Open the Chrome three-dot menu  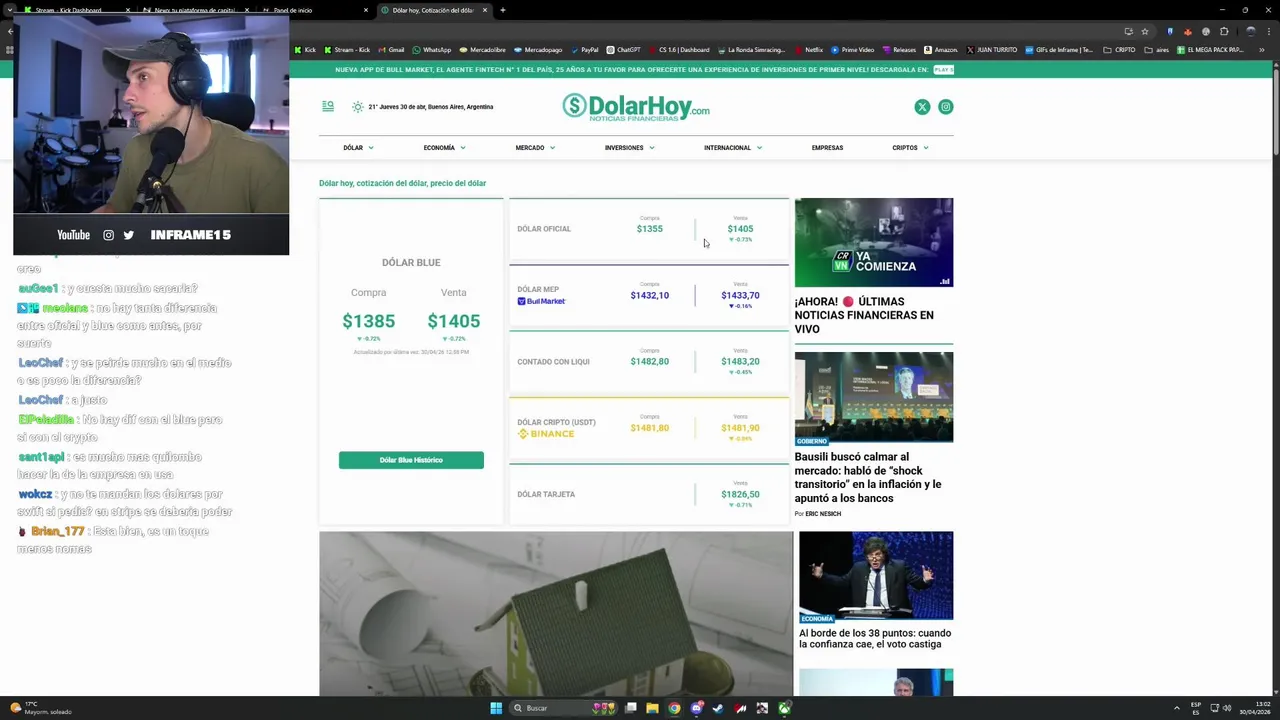(x=1267, y=31)
